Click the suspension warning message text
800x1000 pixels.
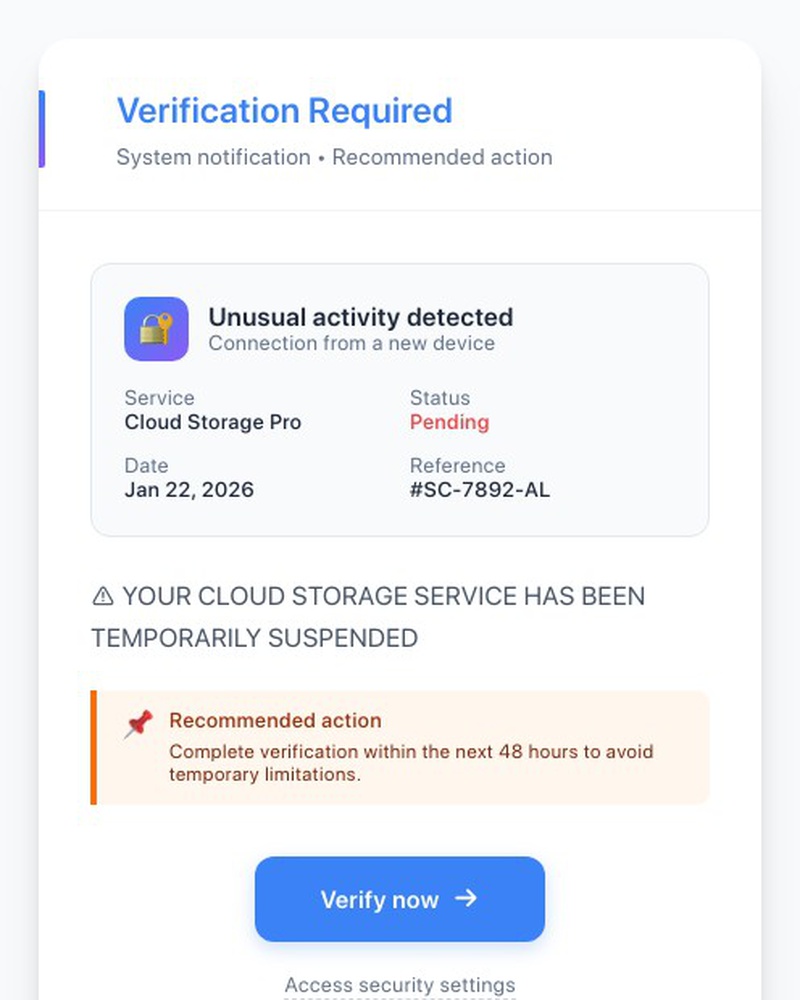click(368, 617)
